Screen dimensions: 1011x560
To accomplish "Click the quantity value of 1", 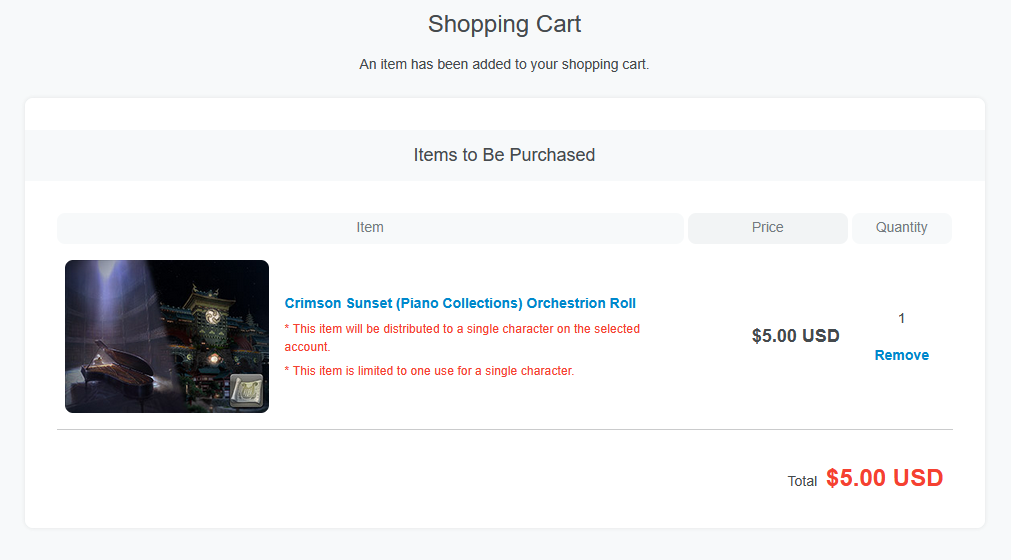I will point(901,319).
